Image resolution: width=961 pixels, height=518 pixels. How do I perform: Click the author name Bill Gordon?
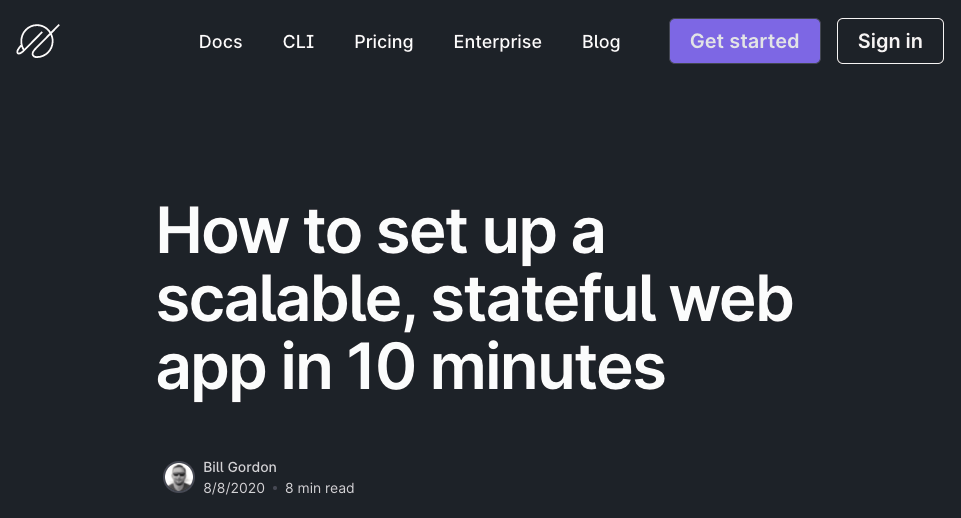[240, 467]
